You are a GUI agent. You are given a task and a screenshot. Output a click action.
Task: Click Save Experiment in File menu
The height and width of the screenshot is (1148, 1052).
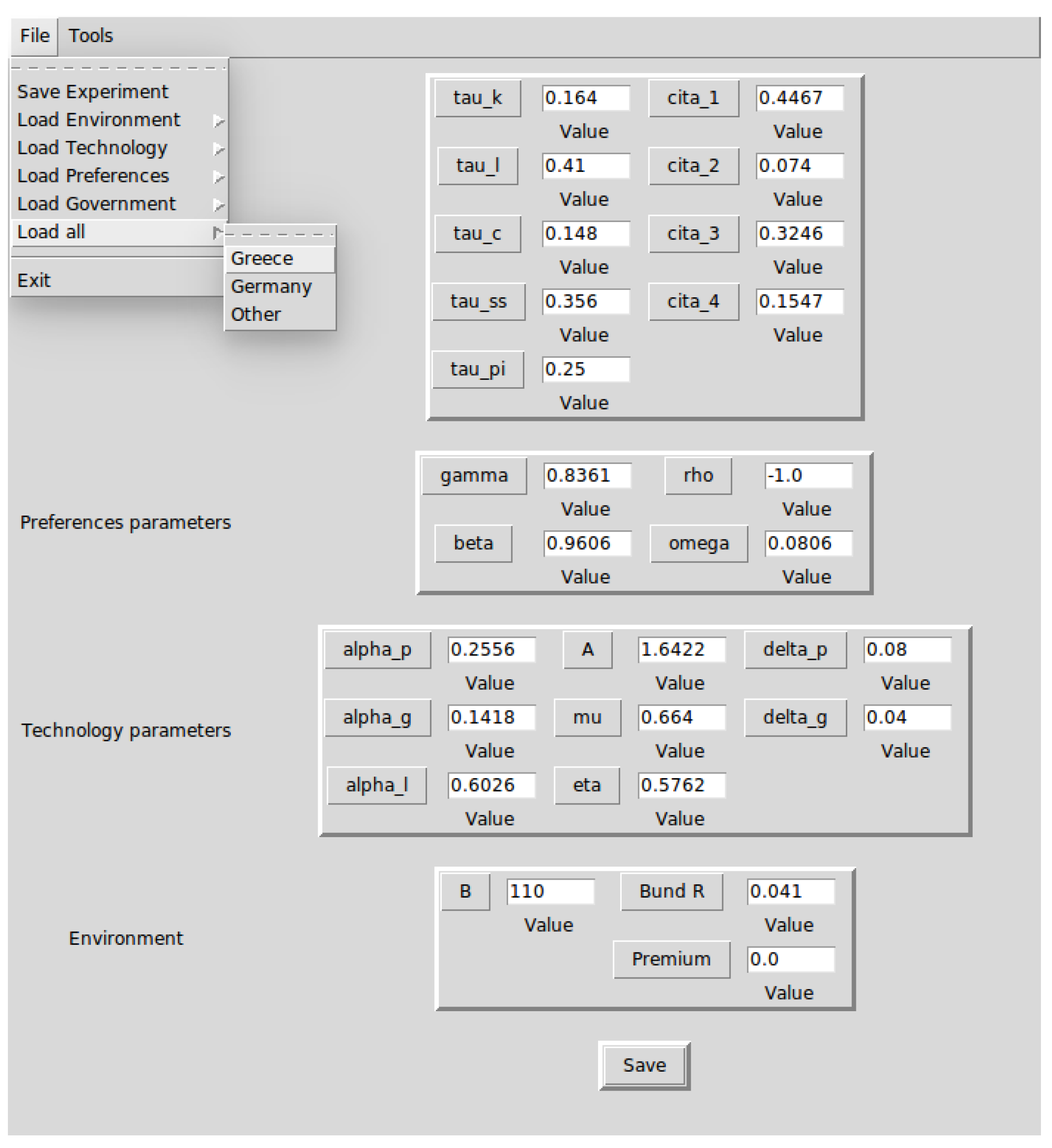93,92
